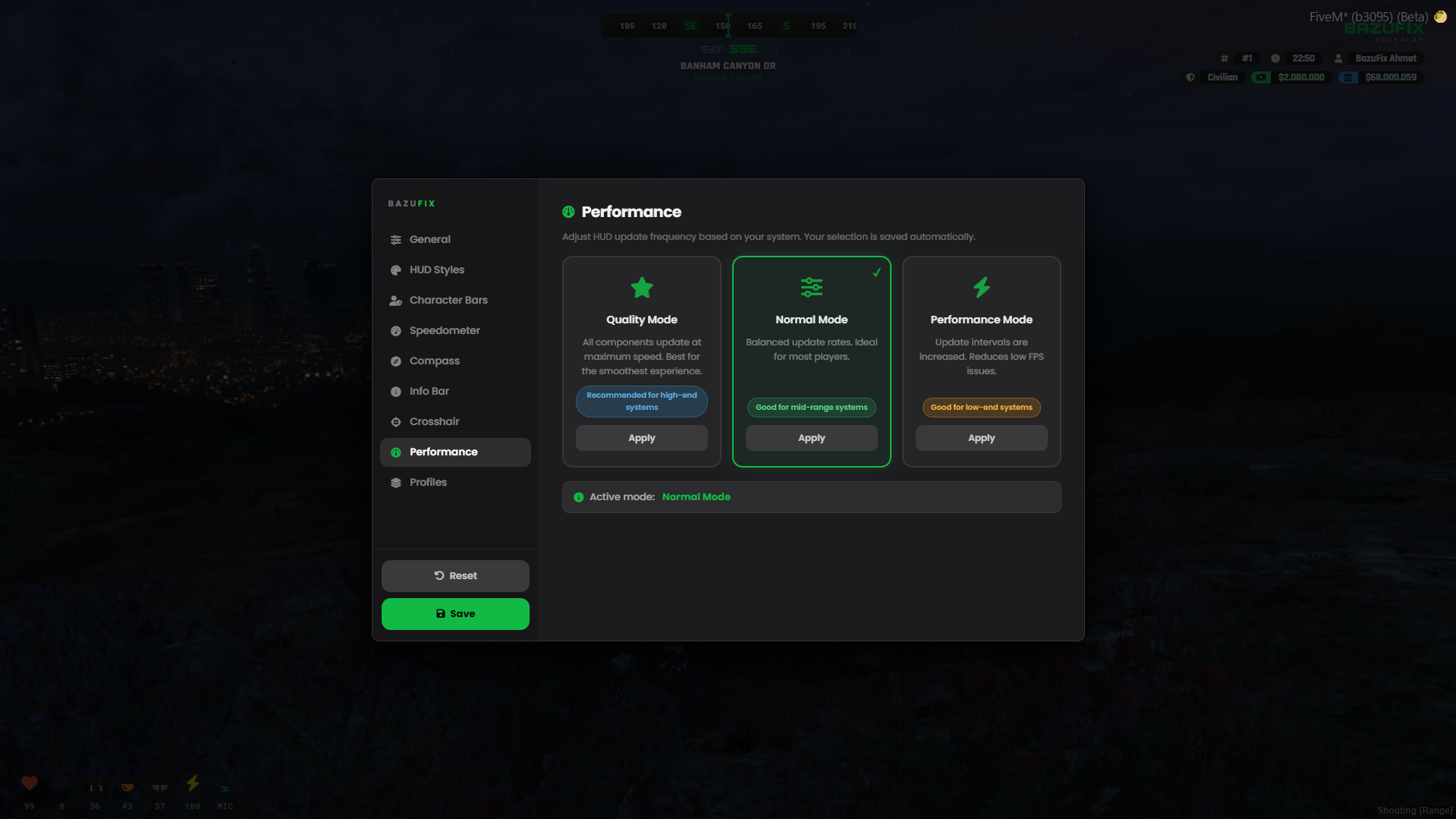Click the Performance Mode card title
This screenshot has height=819, width=1456.
click(982, 320)
